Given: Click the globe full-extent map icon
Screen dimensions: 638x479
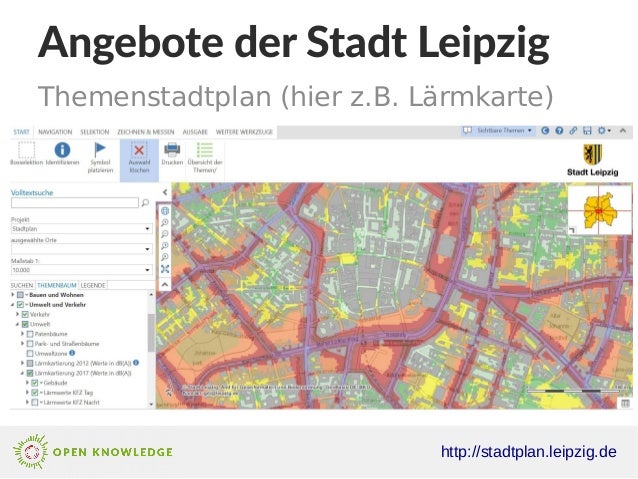Looking at the screenshot, I should [x=165, y=211].
